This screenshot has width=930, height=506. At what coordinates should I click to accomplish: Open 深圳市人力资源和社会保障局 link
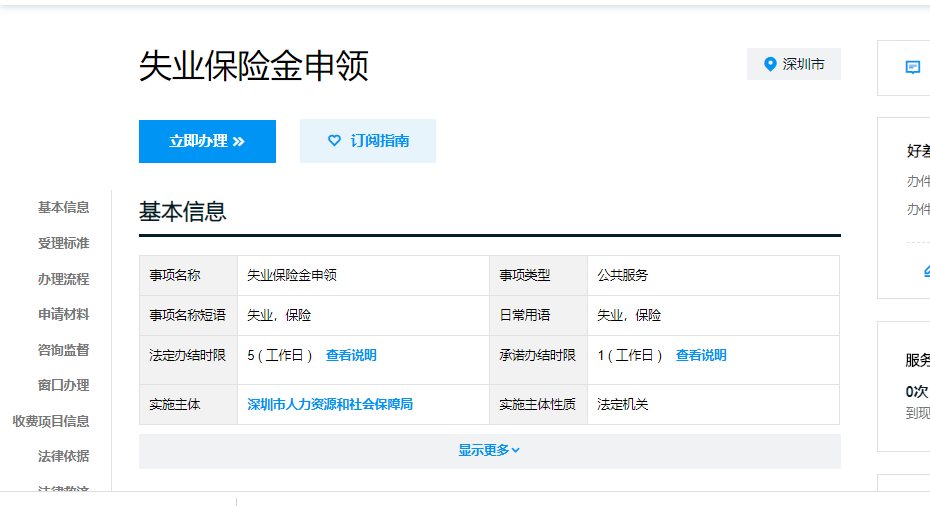pyautogui.click(x=330, y=405)
